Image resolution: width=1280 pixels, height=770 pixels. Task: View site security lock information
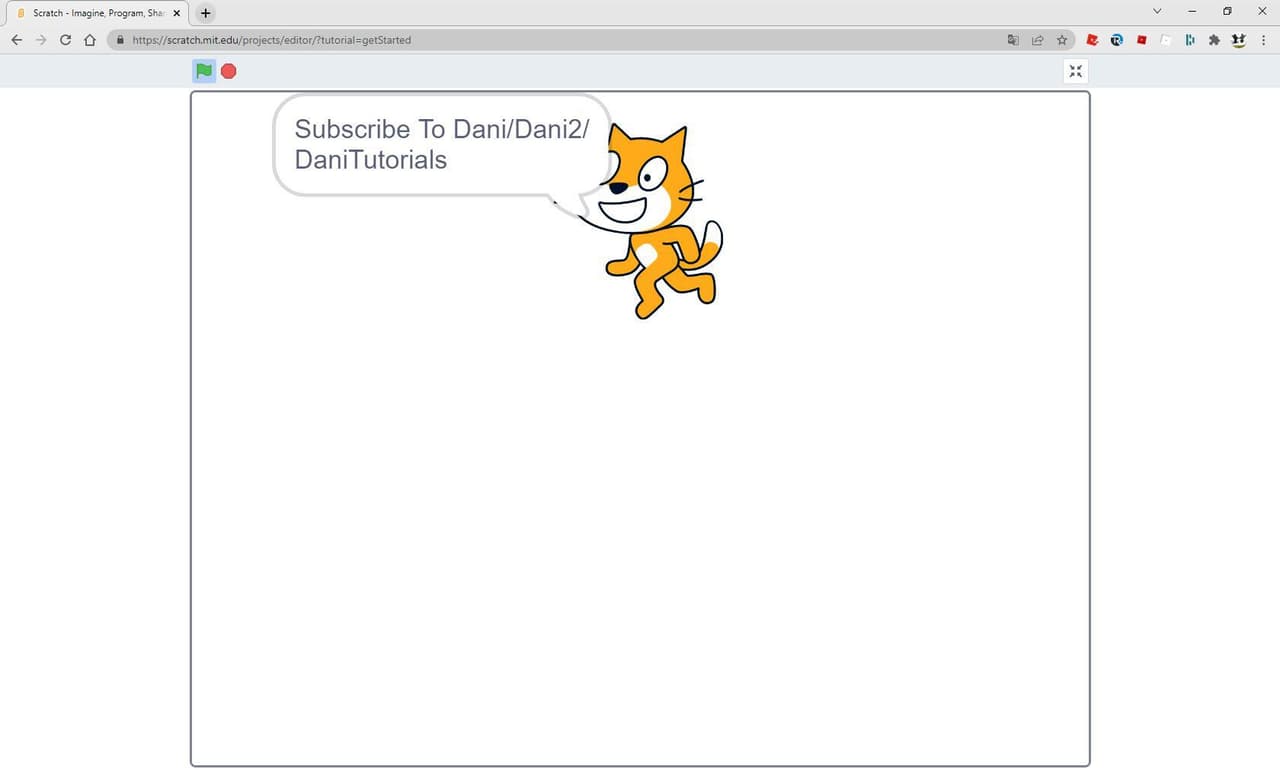[120, 40]
